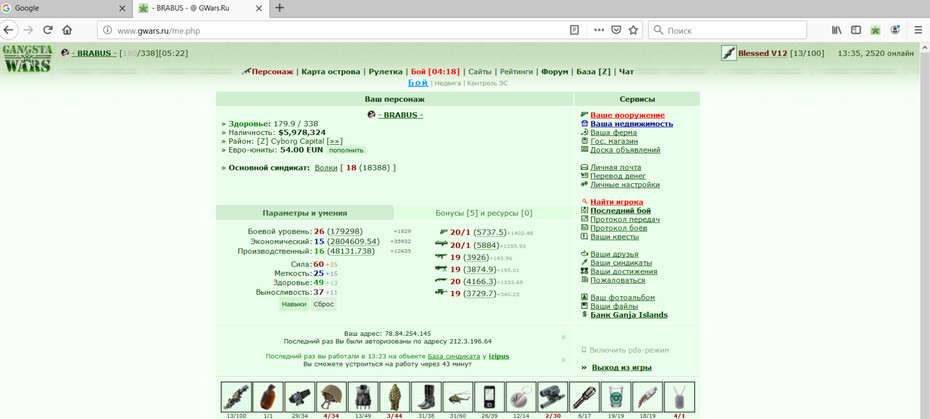Open the Firefox hamburger menu
The image size is (930, 419).
point(918,30)
